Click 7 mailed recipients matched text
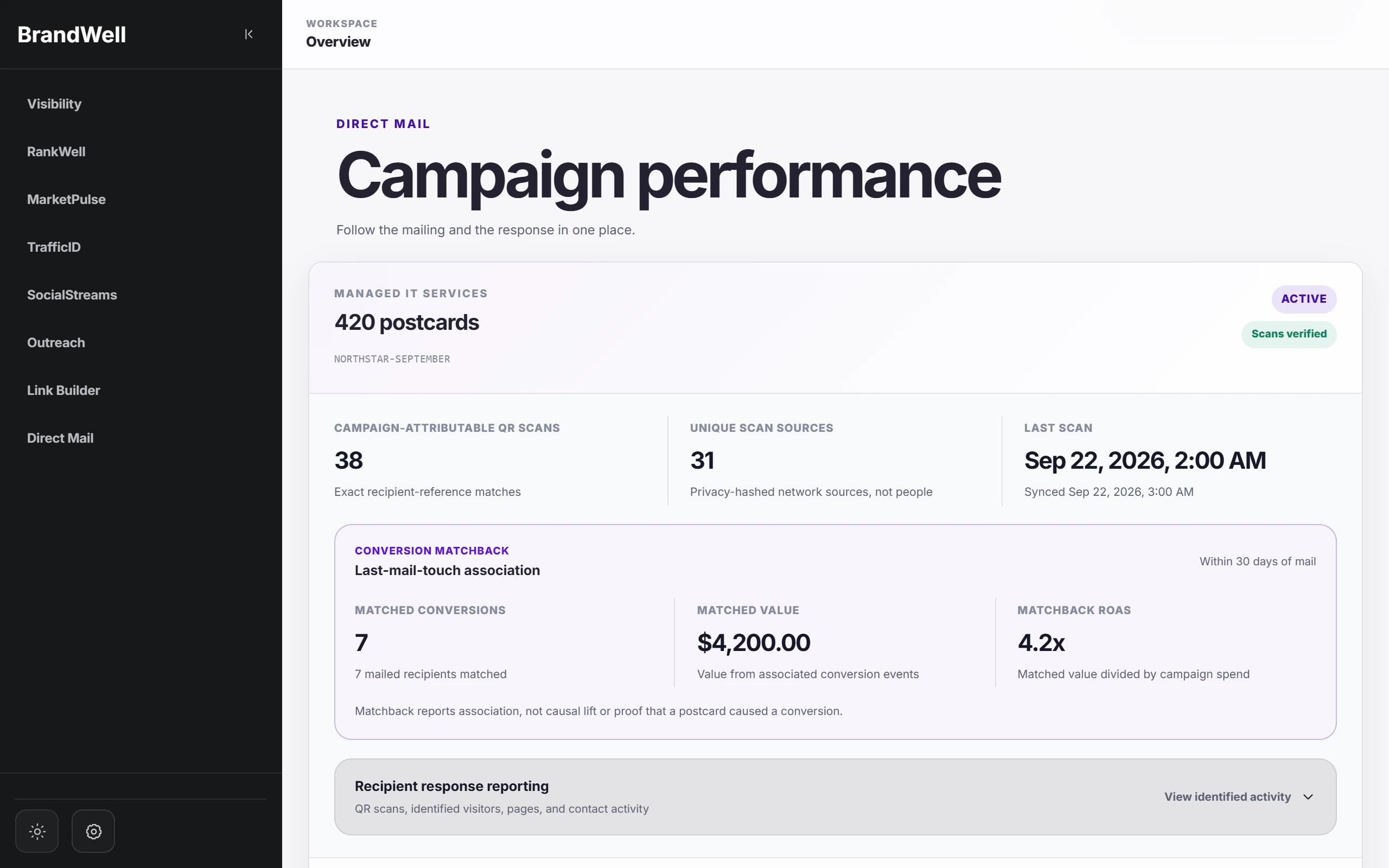This screenshot has width=1389, height=868. click(430, 674)
